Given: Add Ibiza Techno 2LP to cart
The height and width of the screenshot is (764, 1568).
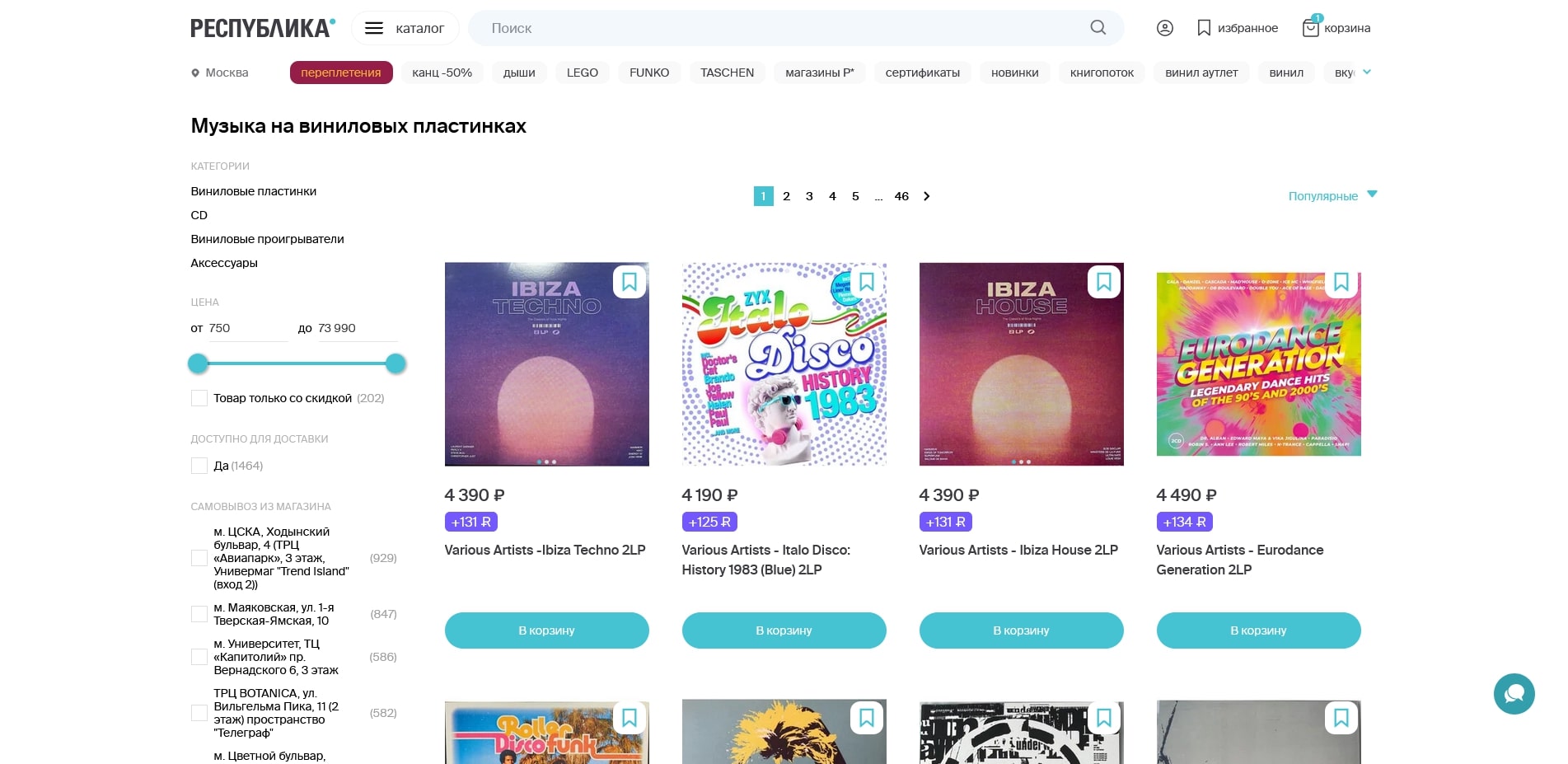Looking at the screenshot, I should (546, 630).
